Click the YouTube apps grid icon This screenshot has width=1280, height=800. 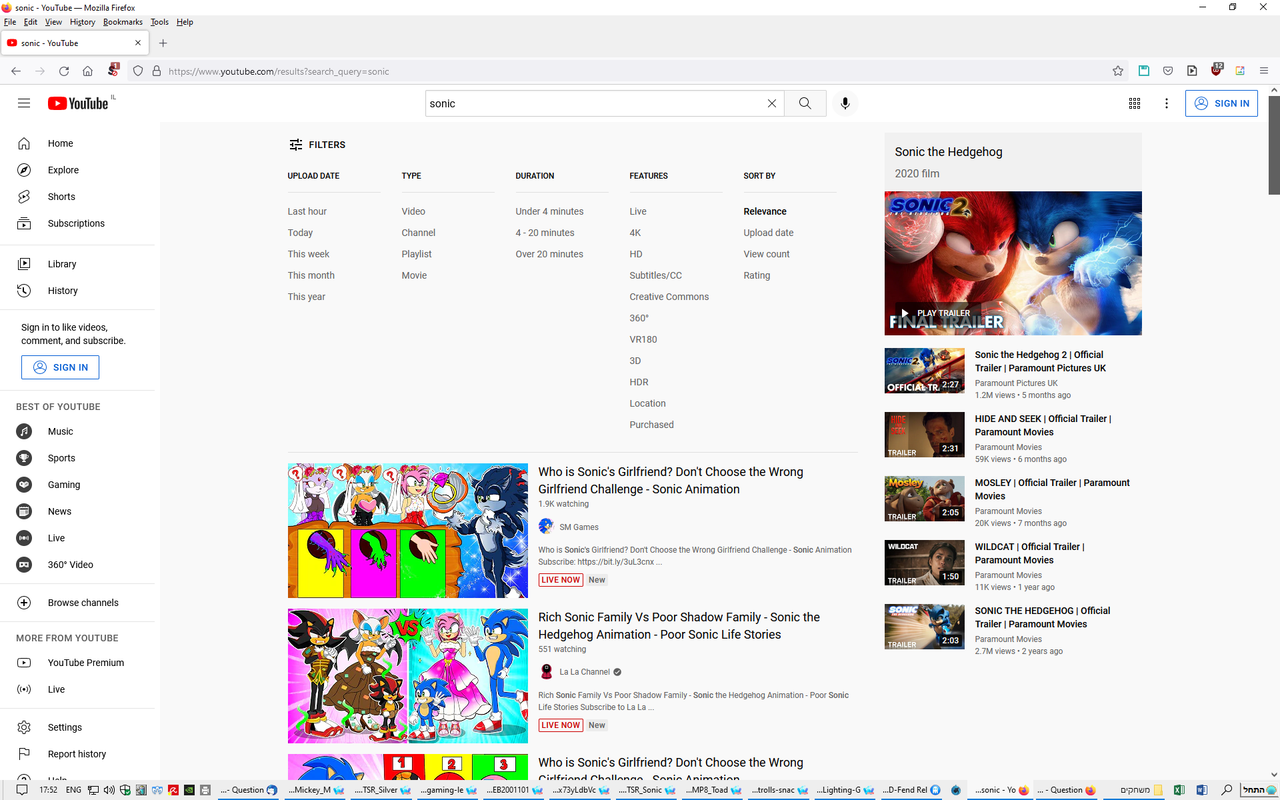pyautogui.click(x=1134, y=103)
